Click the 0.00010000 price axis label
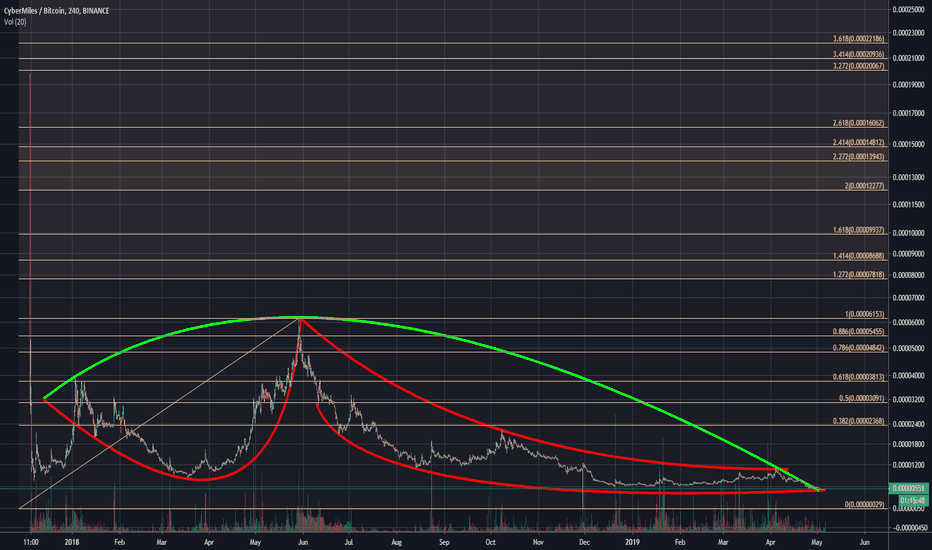The height and width of the screenshot is (550, 932). point(908,233)
